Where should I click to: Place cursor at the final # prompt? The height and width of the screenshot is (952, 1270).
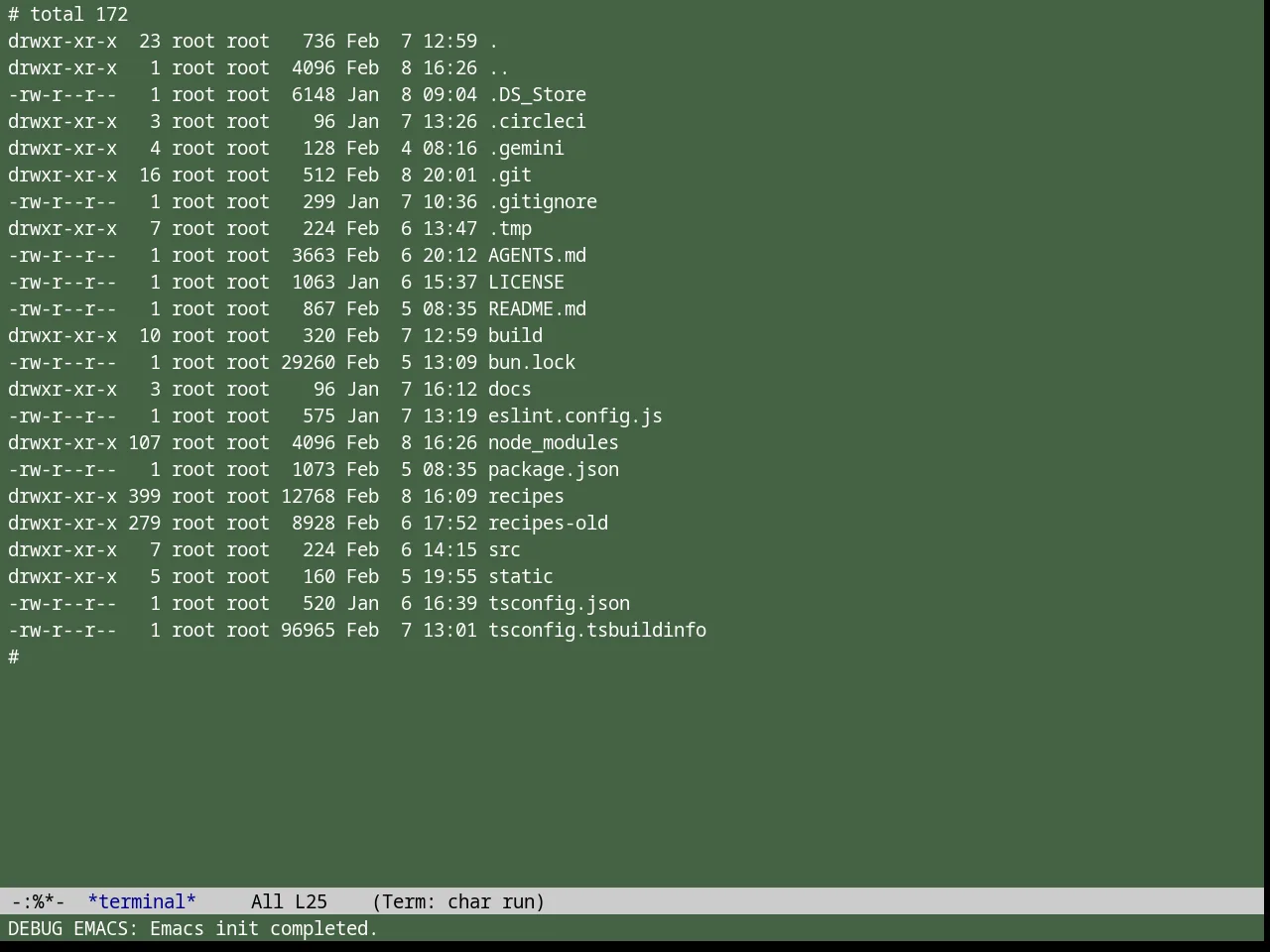tap(14, 657)
